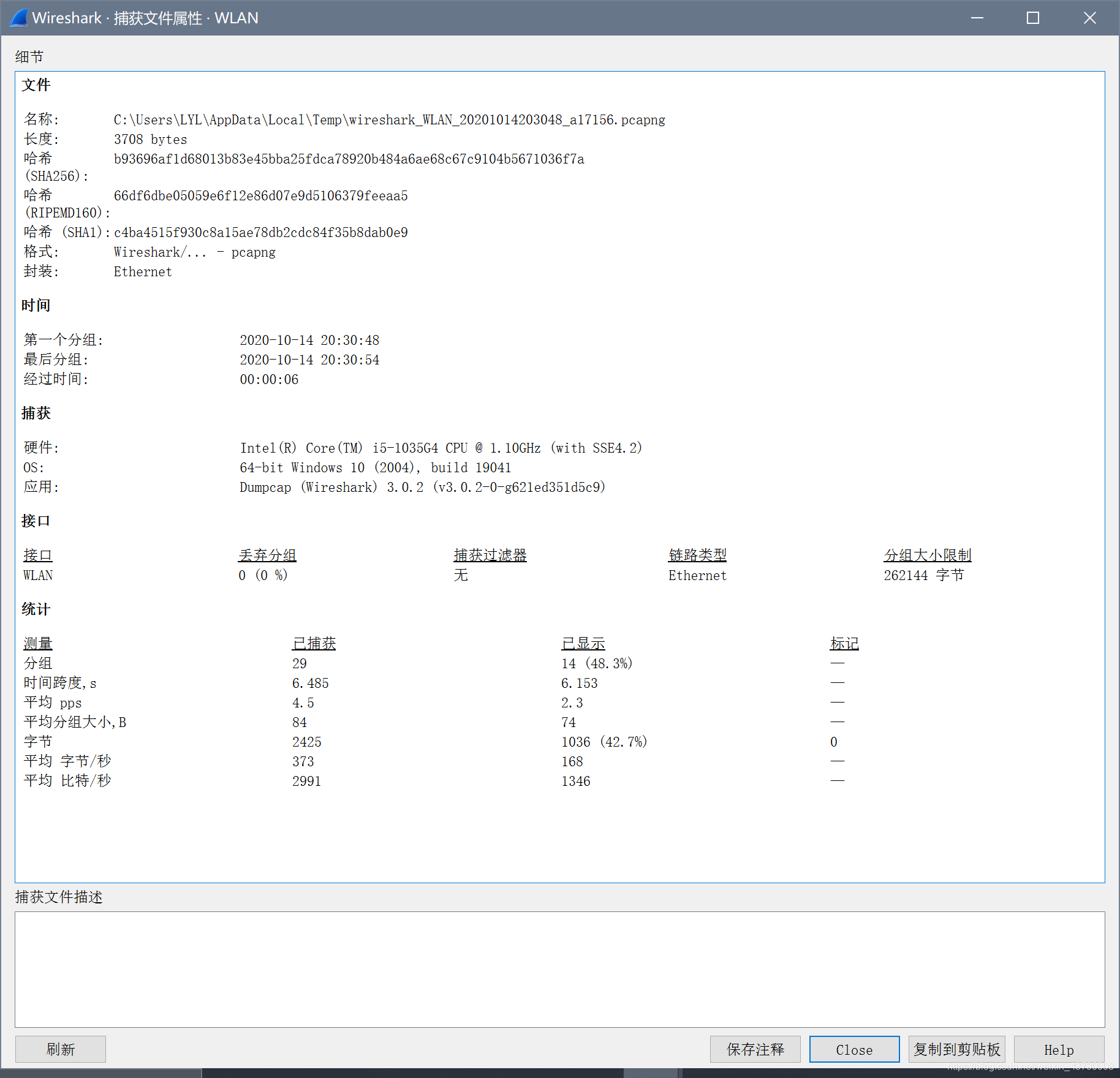This screenshot has width=1120, height=1078.
Task: Minimize the capture file properties window
Action: click(x=977, y=18)
